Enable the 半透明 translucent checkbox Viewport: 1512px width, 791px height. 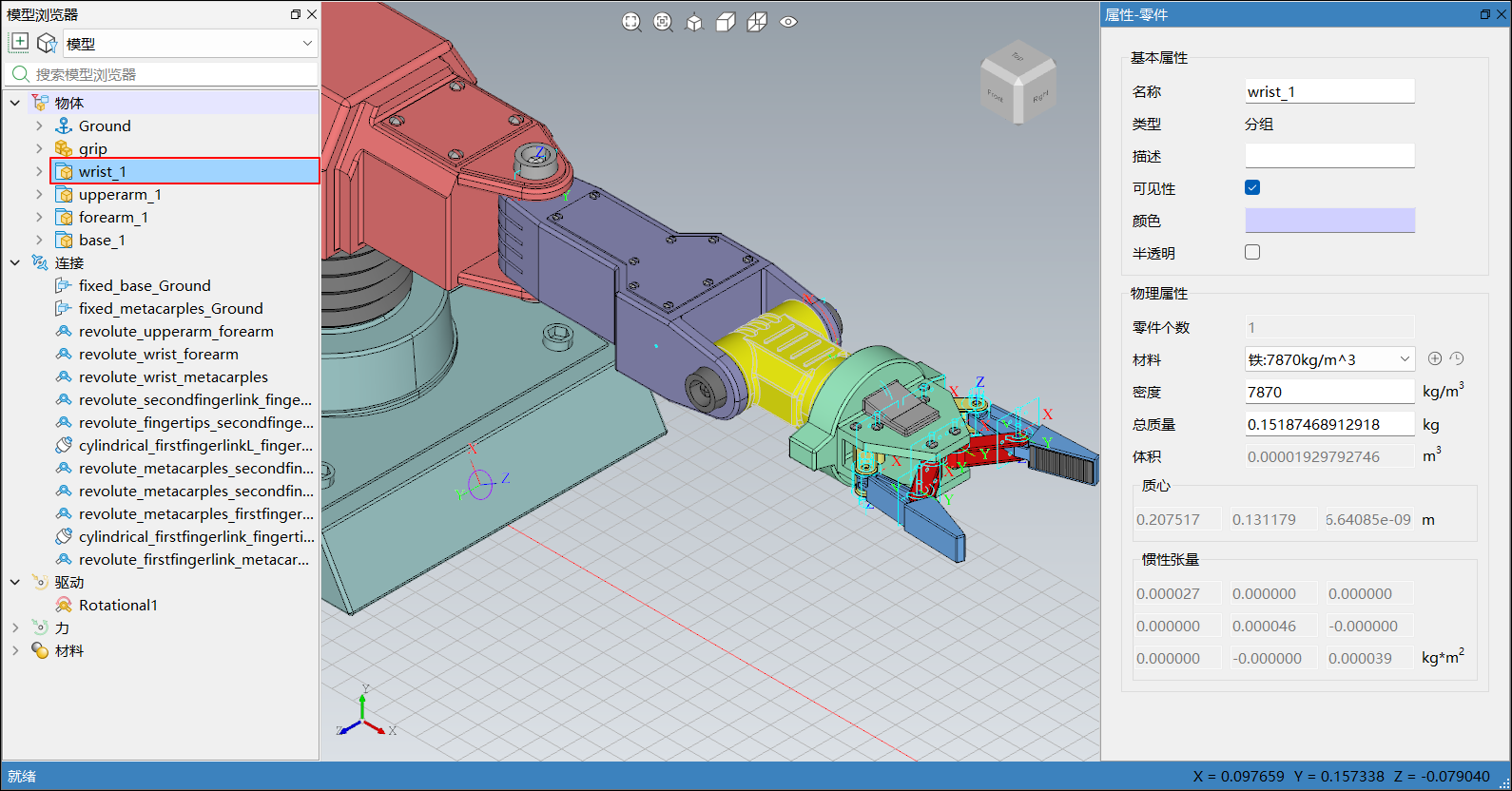pos(1252,252)
